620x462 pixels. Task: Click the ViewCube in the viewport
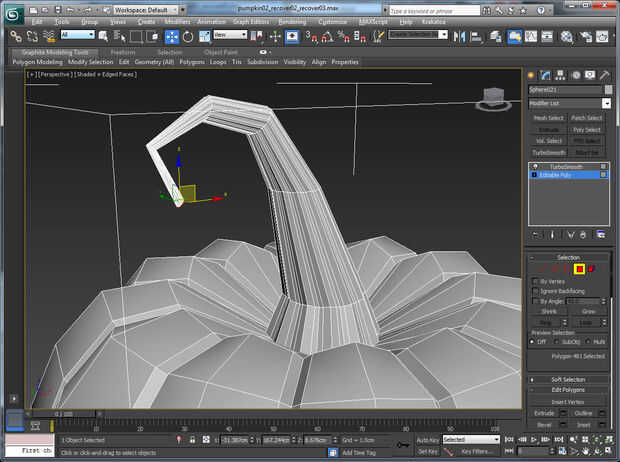click(x=492, y=98)
